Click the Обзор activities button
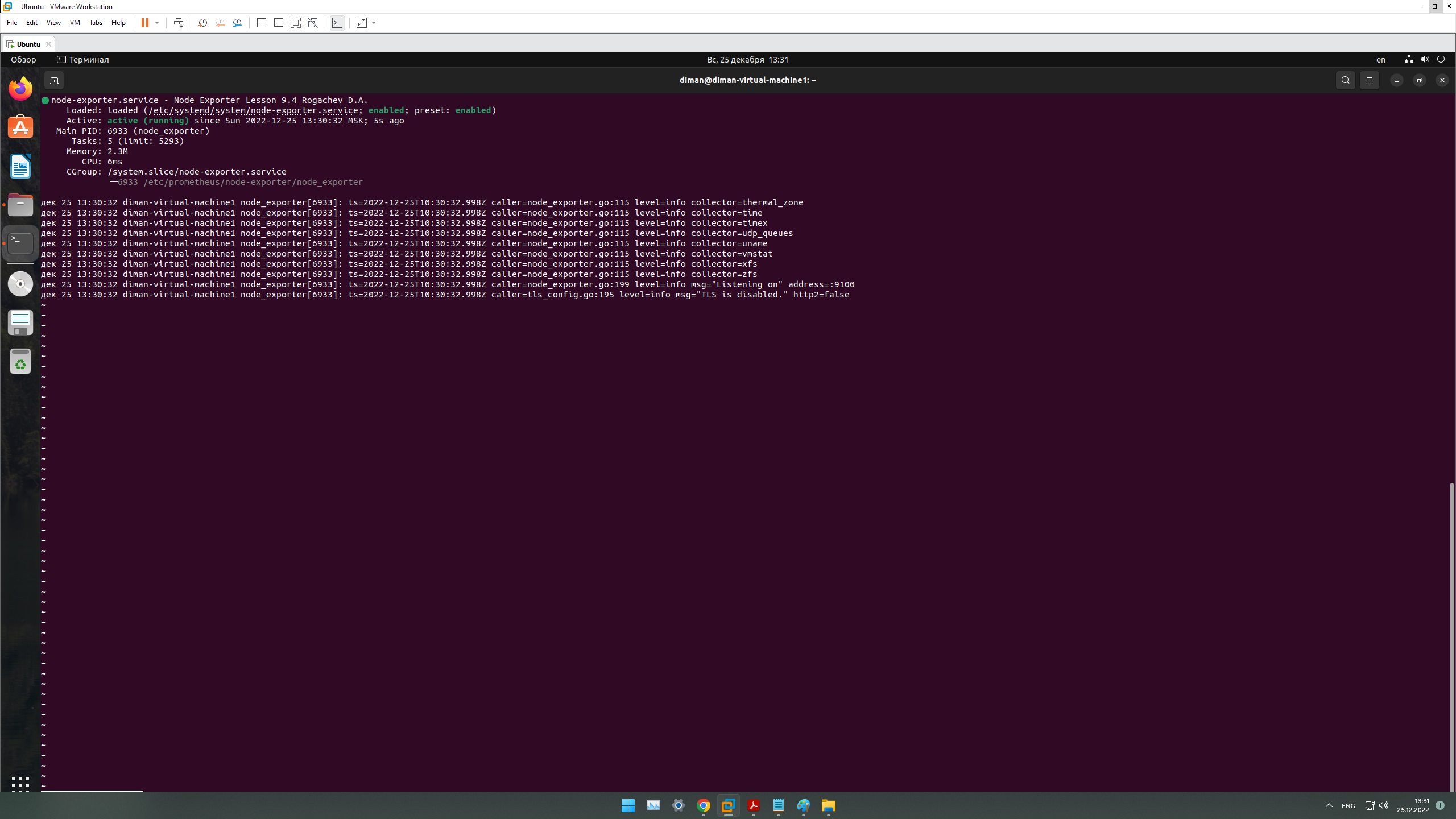The height and width of the screenshot is (819, 1456). point(24,59)
